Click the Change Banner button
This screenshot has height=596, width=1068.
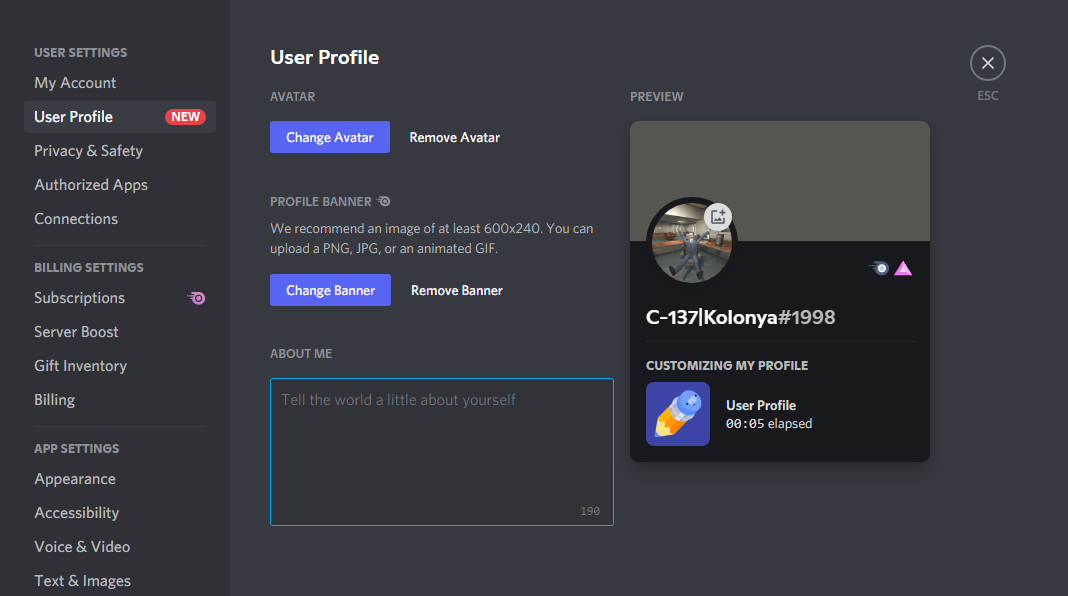pyautogui.click(x=330, y=290)
